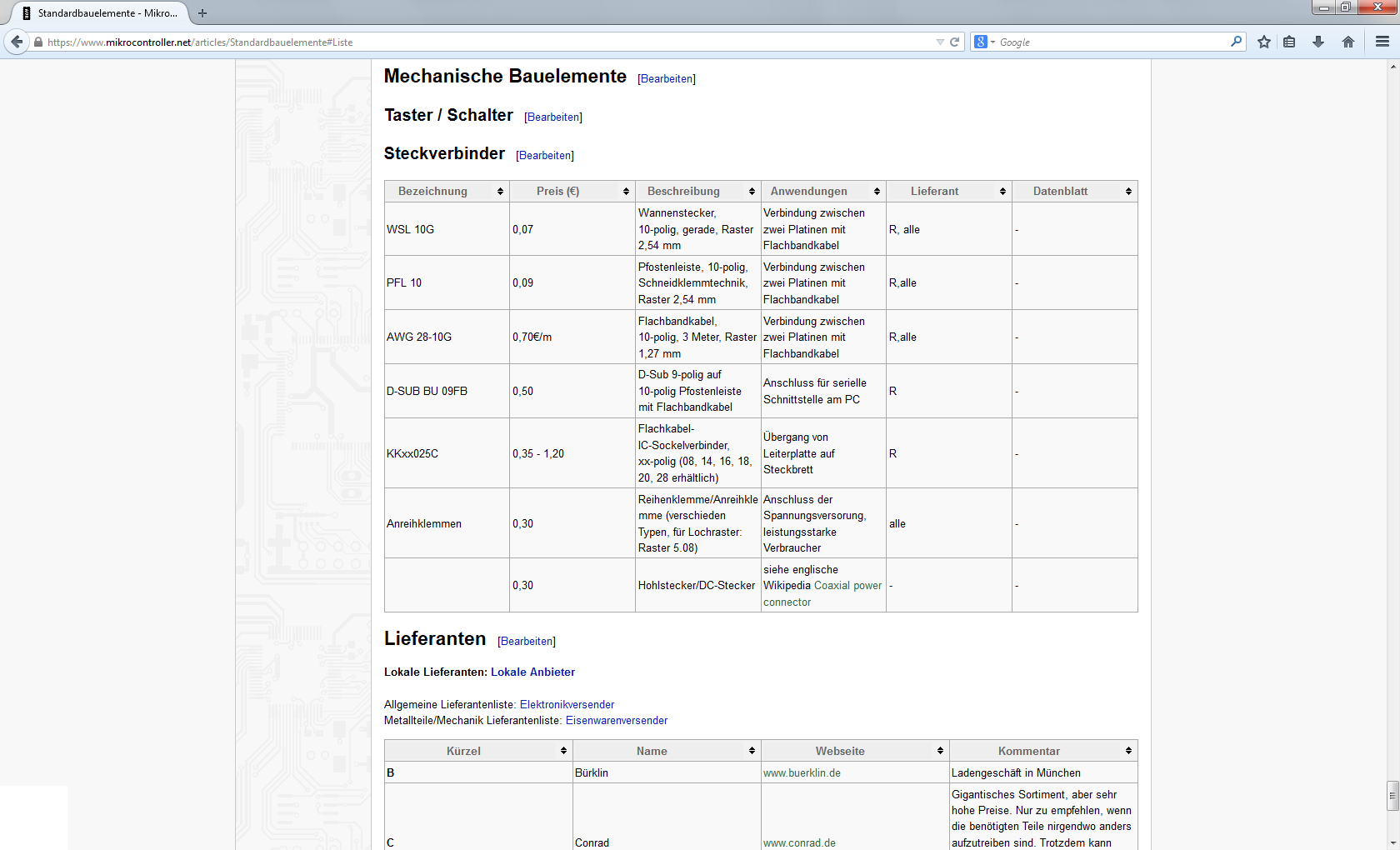Viewport: 1400px width, 850px height.
Task: Choose search engine via Google icon dropdown
Action: coord(984,42)
